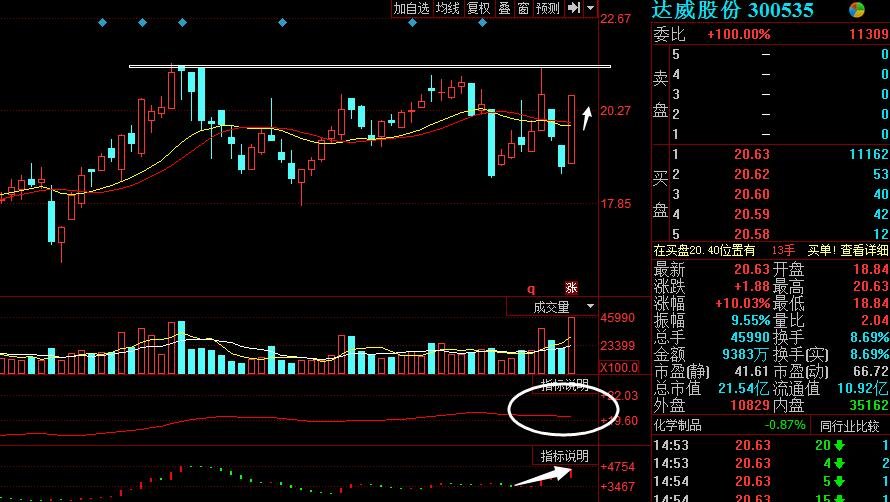Click the buy 1 volume 11162
This screenshot has height=502, width=890.
pyautogui.click(x=869, y=154)
